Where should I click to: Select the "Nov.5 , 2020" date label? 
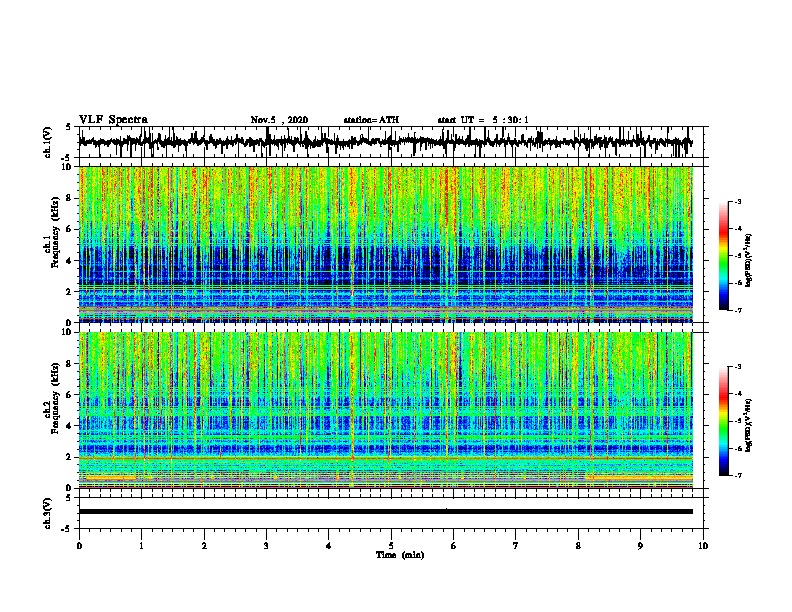pos(279,120)
